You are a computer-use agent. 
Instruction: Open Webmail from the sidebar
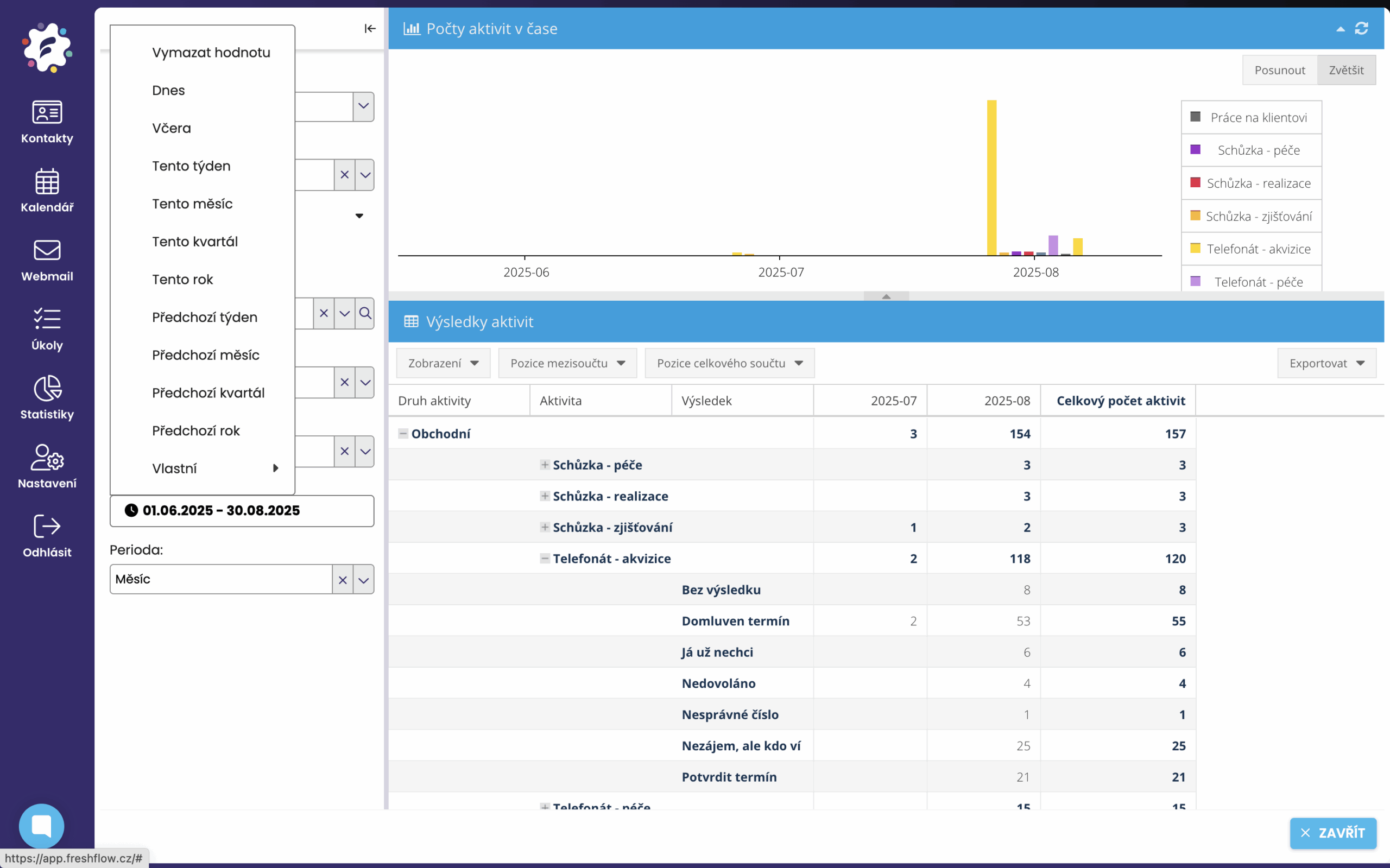(x=47, y=250)
